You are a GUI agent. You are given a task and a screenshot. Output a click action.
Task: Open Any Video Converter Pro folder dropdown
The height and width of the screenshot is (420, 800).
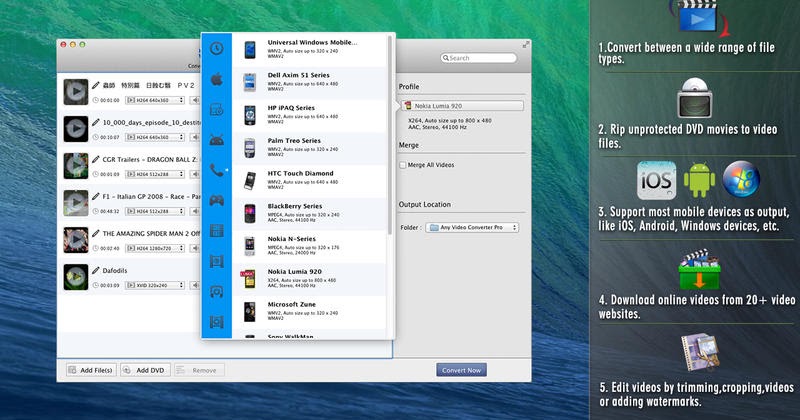point(472,228)
